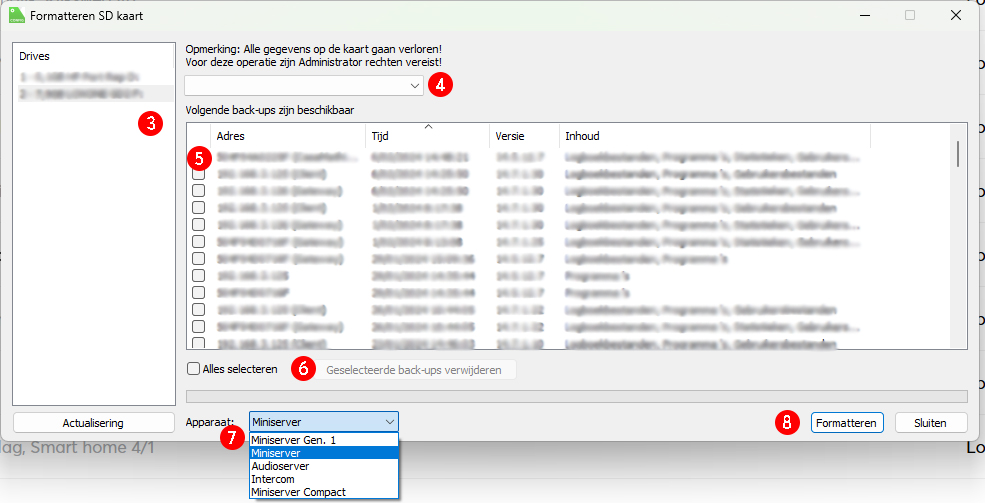Close the Formatteren SD kaart window
This screenshot has width=985, height=503.
pyautogui.click(x=955, y=15)
